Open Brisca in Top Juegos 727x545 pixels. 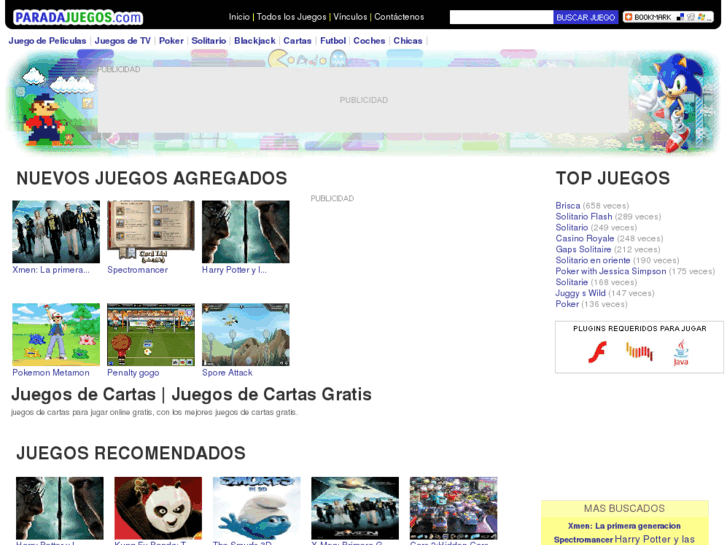[568, 205]
